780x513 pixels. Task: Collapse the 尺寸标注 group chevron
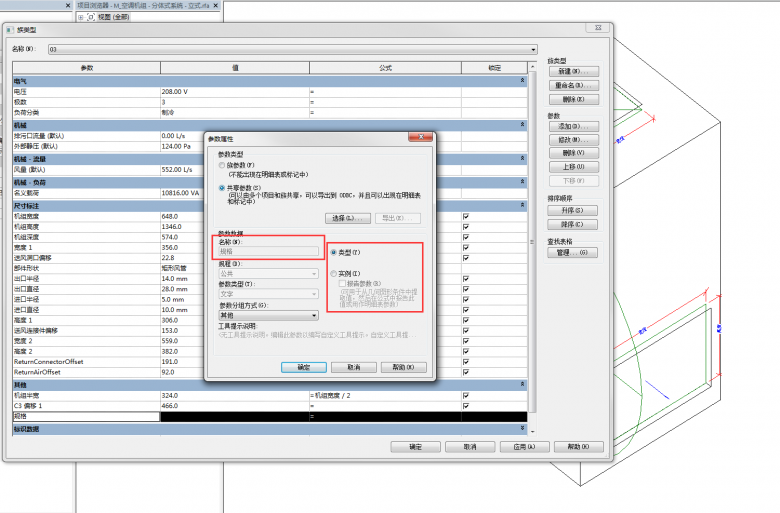tap(523, 205)
